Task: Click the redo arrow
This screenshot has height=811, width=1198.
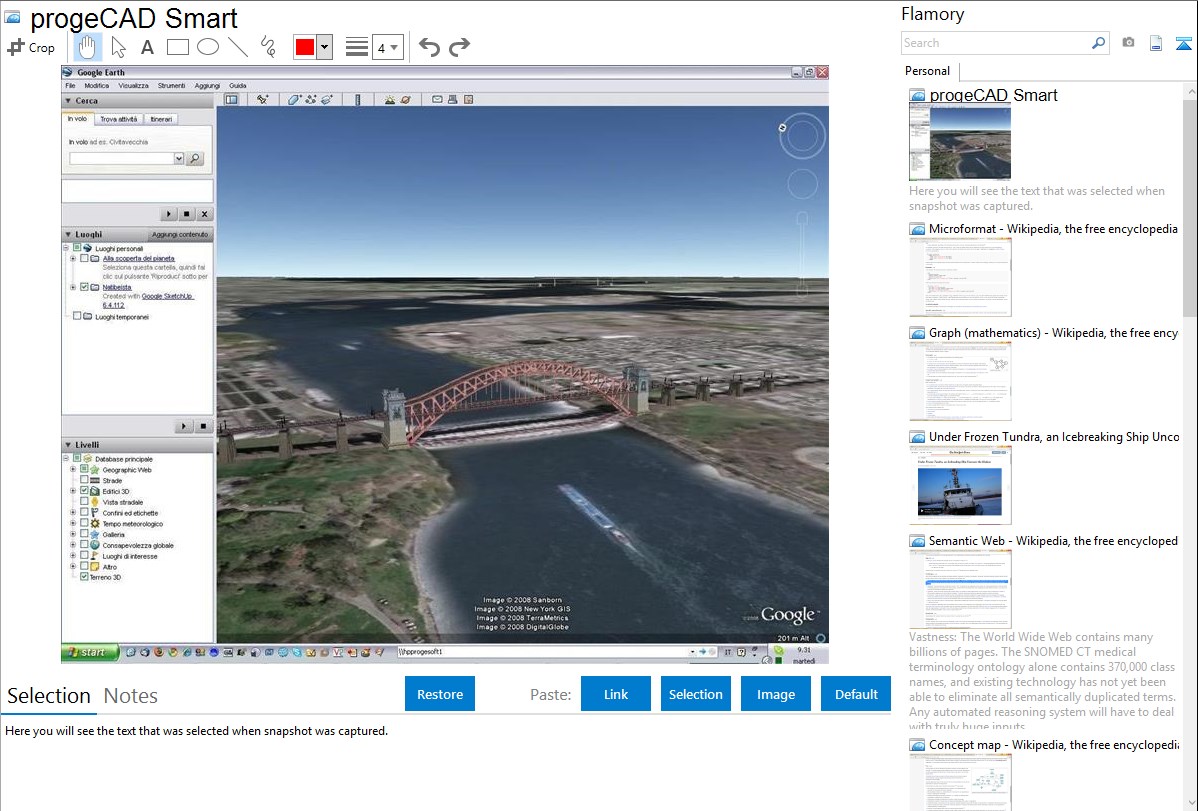Action: click(x=459, y=47)
